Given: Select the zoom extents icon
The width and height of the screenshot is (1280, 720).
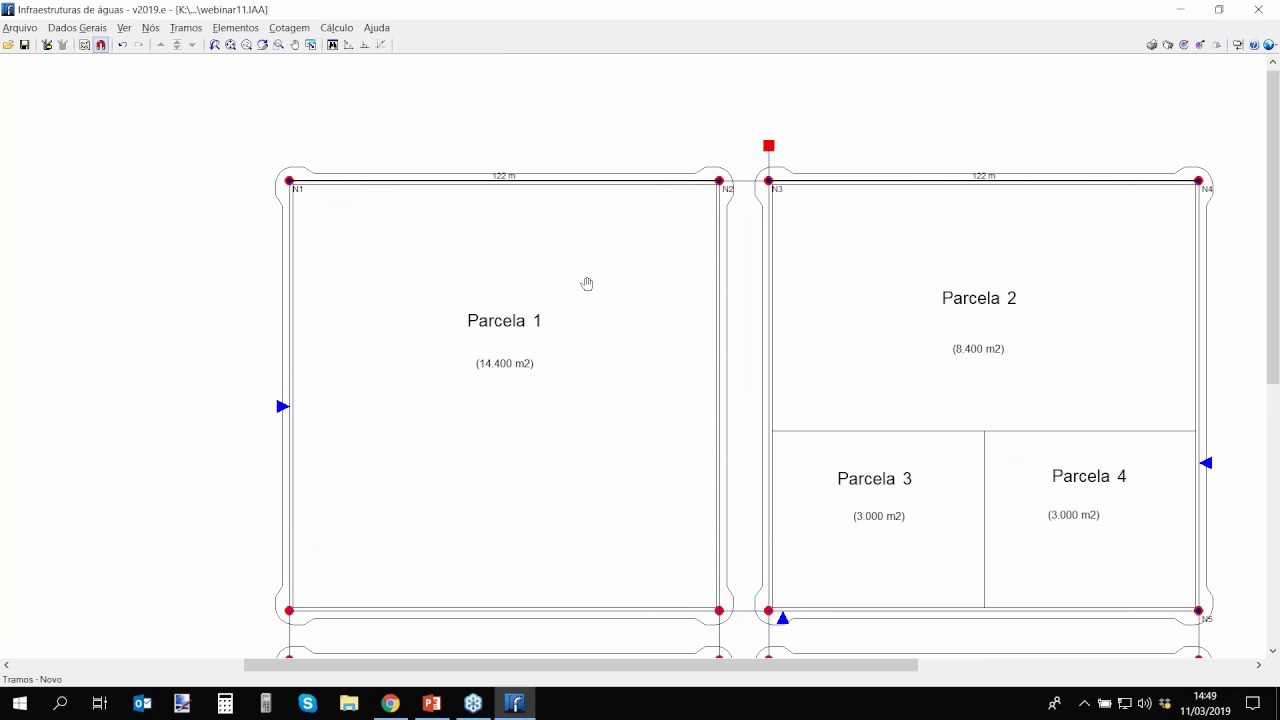Looking at the screenshot, I should [230, 45].
